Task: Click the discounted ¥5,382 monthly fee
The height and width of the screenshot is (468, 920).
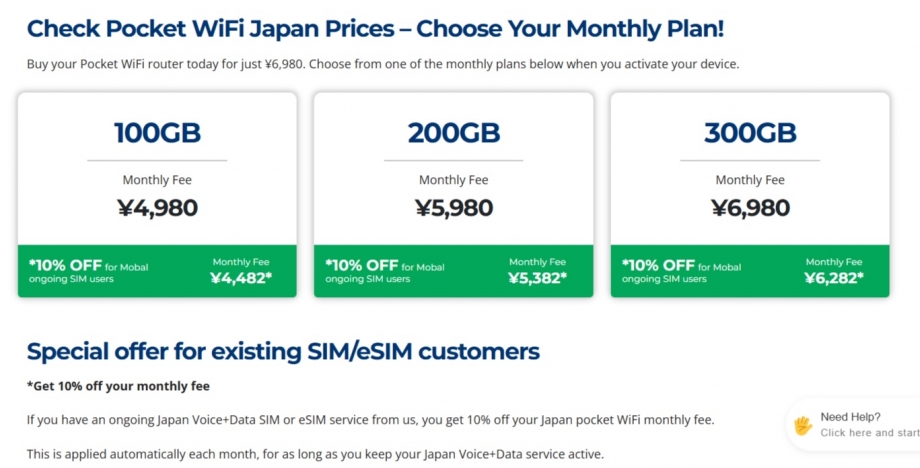Action: tap(537, 278)
